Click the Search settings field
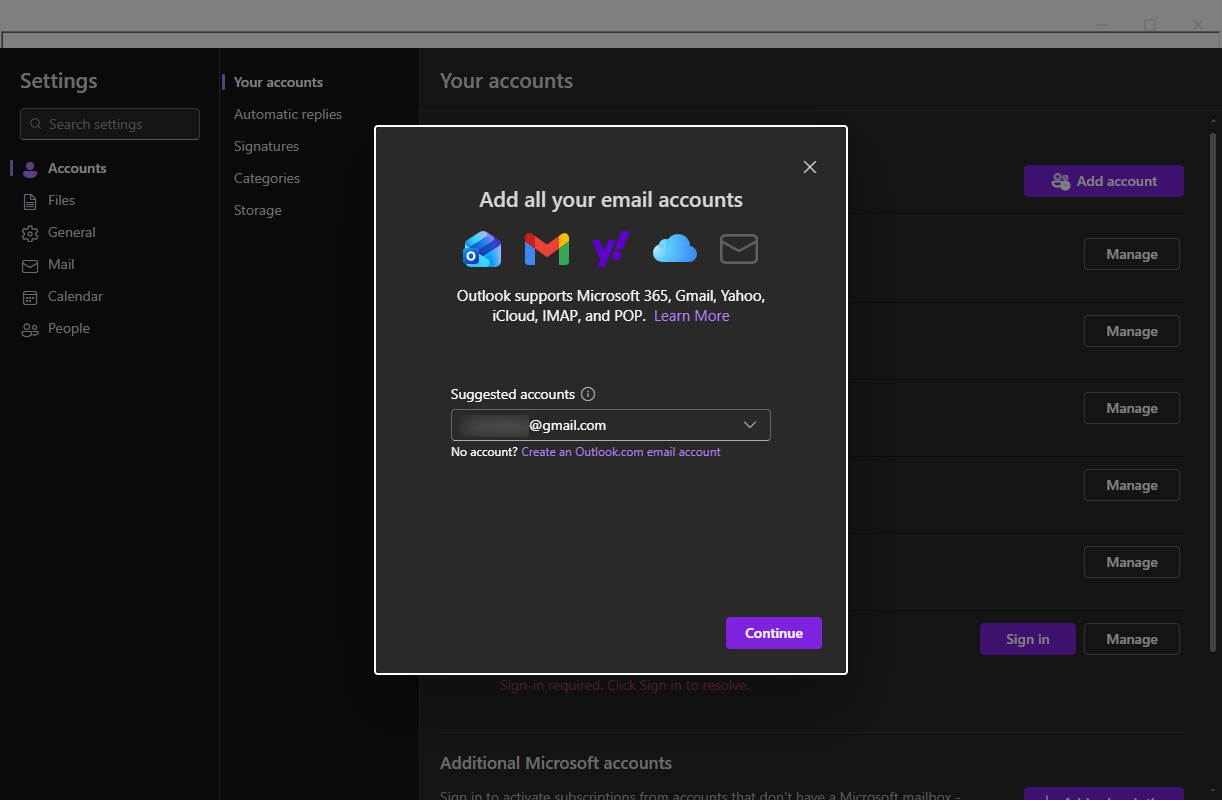The image size is (1222, 800). [x=110, y=124]
